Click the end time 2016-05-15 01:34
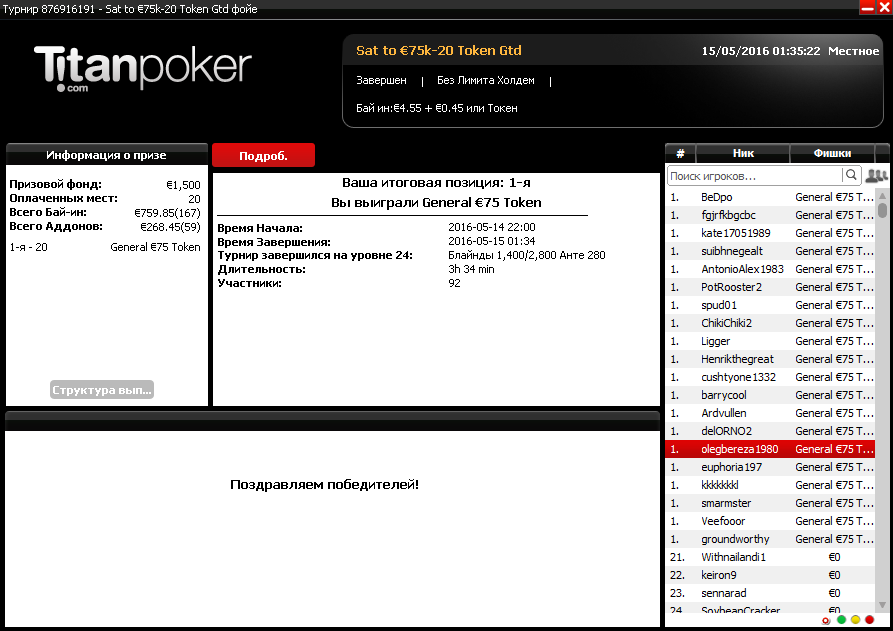893x631 pixels. 491,241
